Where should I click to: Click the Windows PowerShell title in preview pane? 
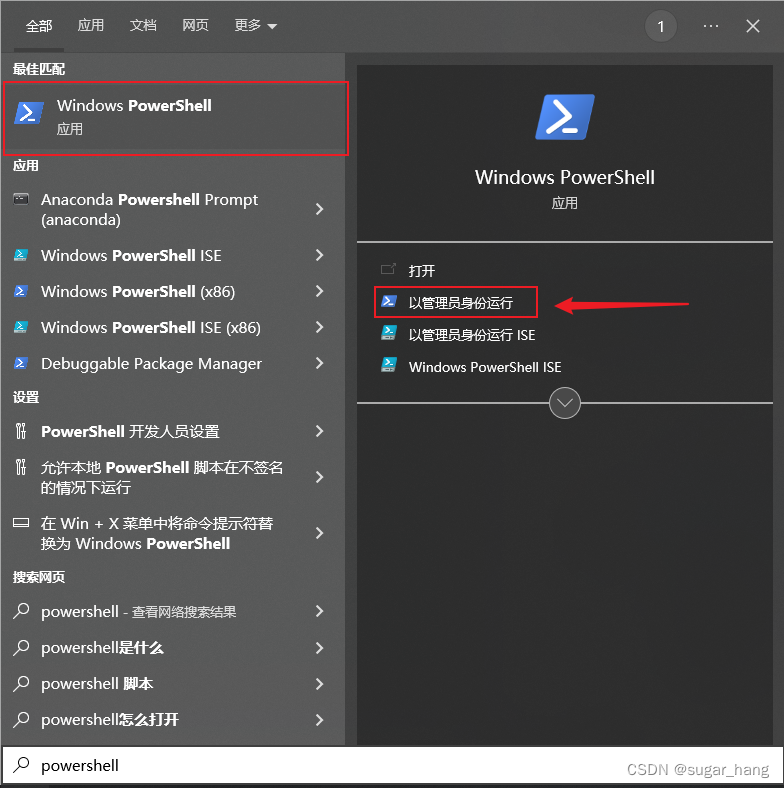tap(565, 177)
